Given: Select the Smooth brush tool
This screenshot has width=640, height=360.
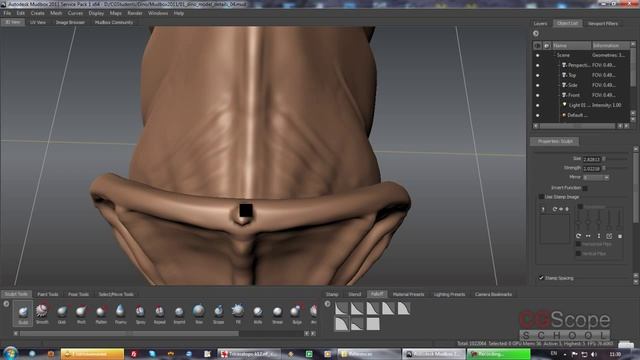Looking at the screenshot, I should pyautogui.click(x=42, y=313).
